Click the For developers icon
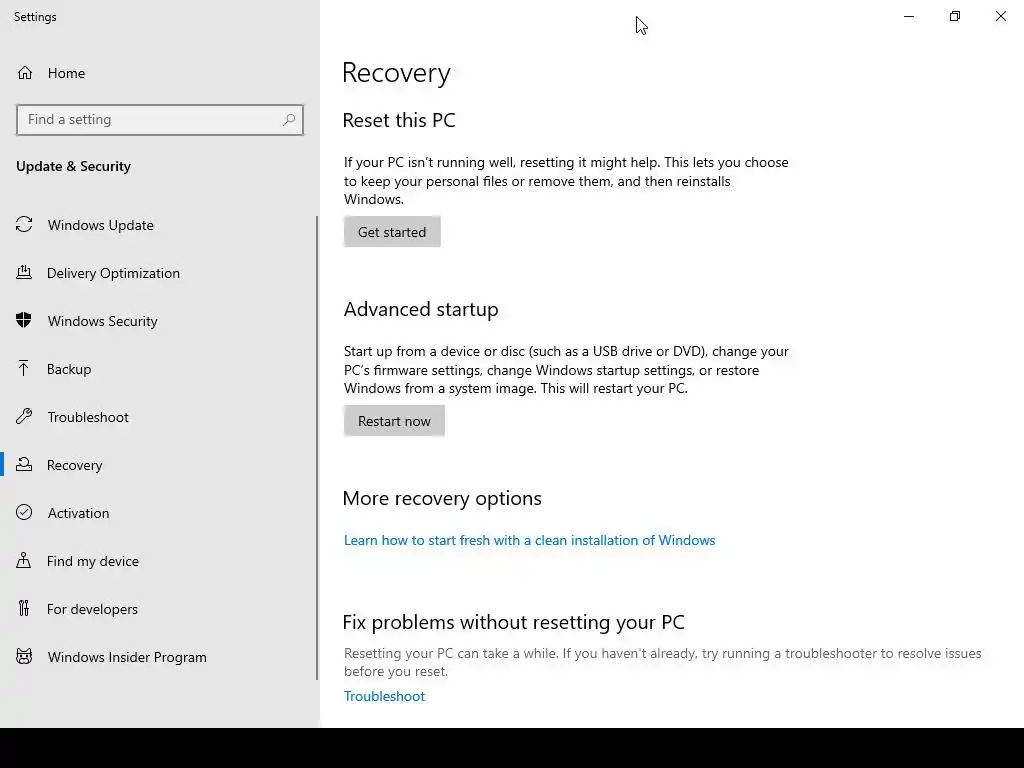This screenshot has width=1024, height=768. (24, 609)
